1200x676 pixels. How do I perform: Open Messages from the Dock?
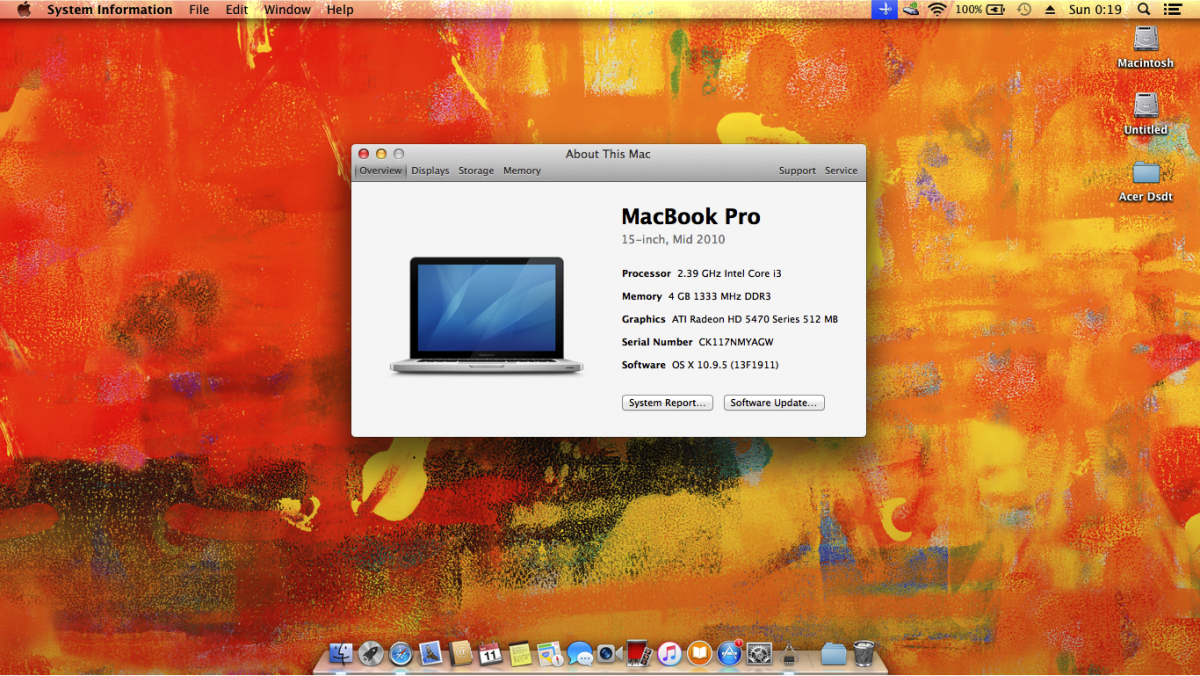[x=580, y=654]
